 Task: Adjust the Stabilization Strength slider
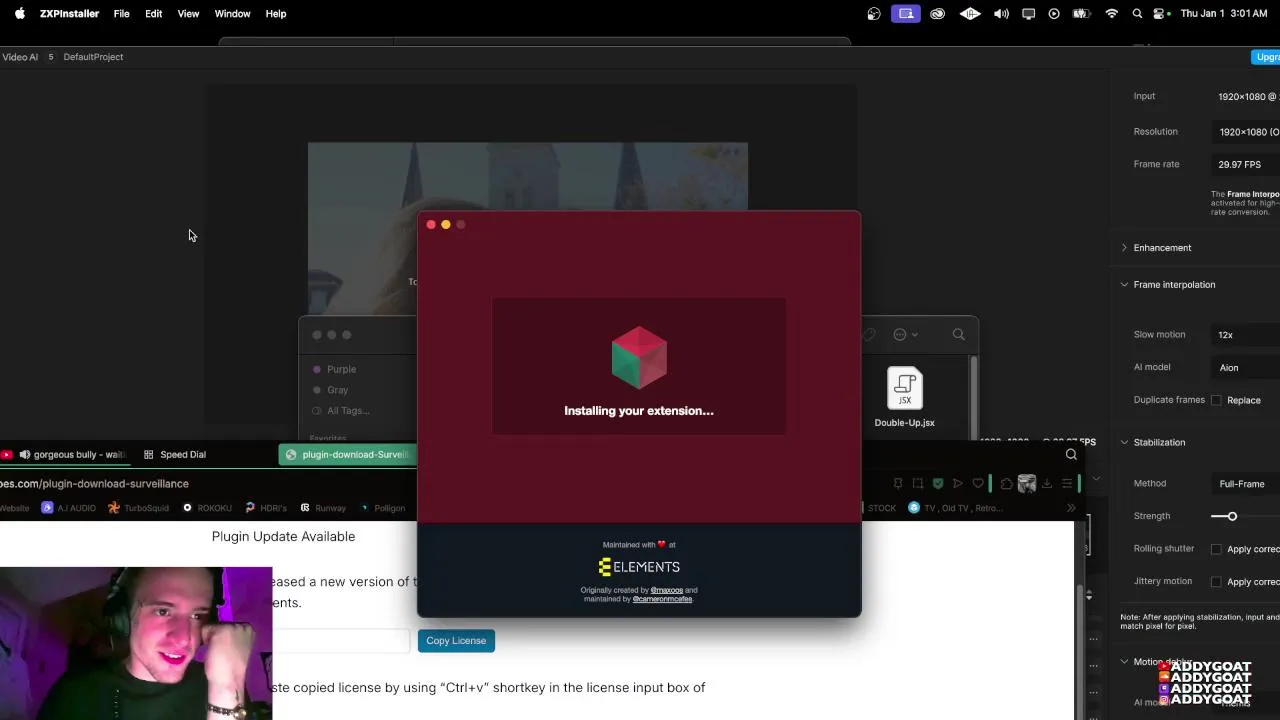1232,516
